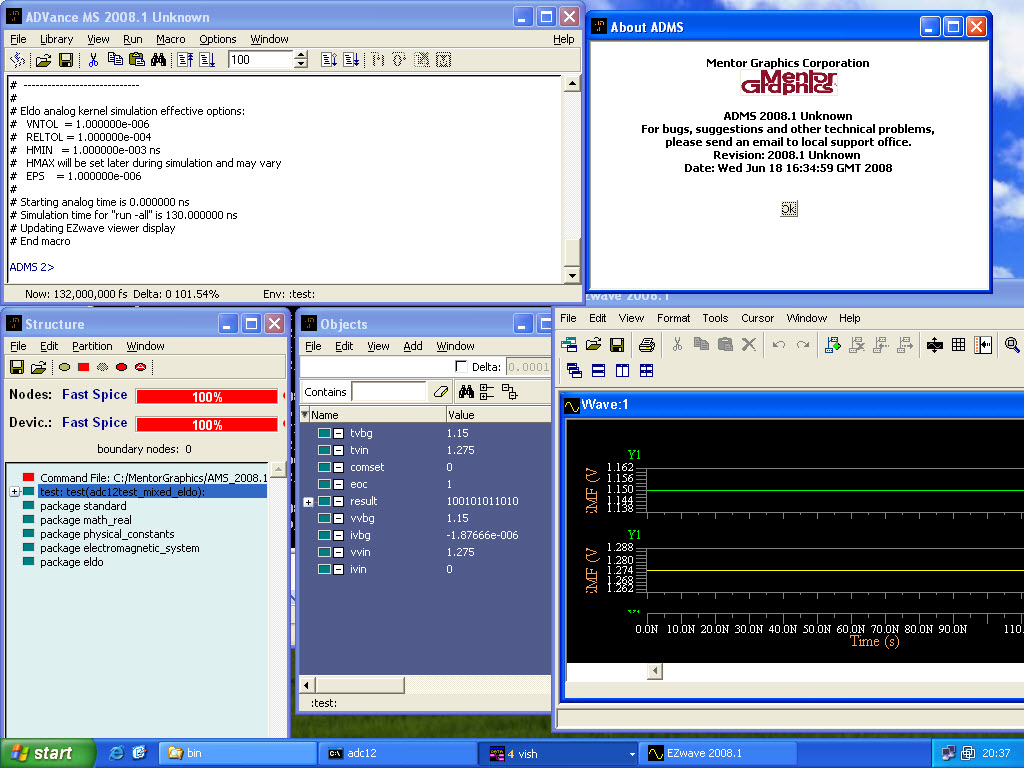Open the taskbar vish group dropdown arrow
This screenshot has width=1024, height=768.
click(632, 754)
